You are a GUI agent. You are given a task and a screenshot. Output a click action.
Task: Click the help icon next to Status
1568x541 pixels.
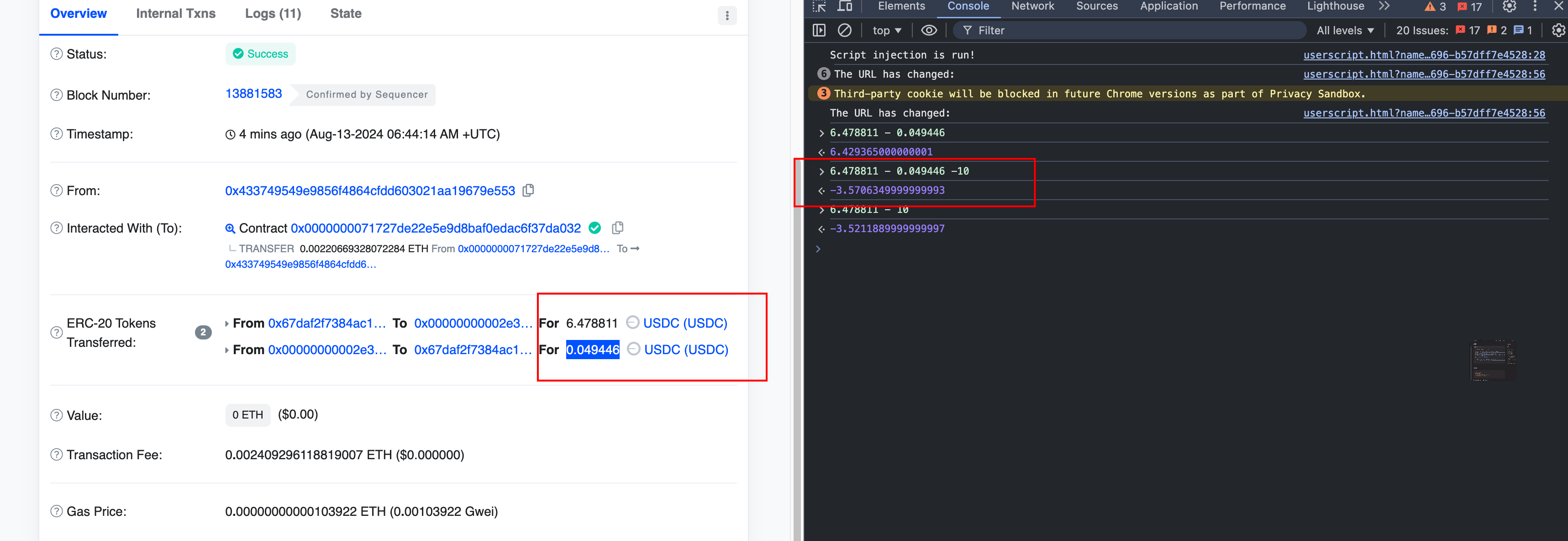point(57,53)
